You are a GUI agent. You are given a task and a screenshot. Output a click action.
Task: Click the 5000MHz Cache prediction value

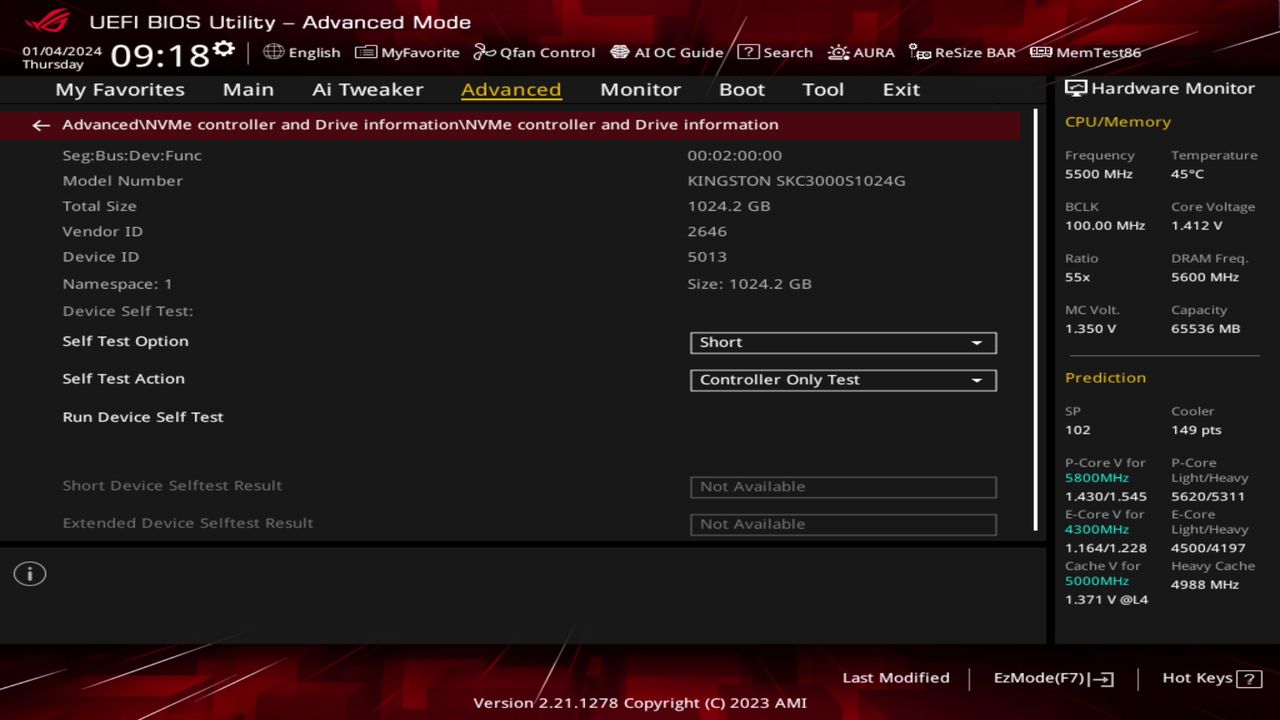click(1096, 581)
